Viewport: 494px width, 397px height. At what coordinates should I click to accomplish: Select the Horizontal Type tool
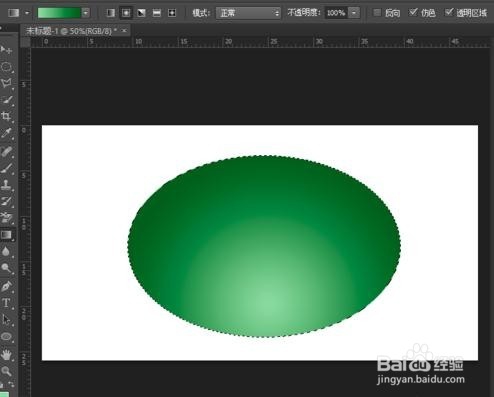pos(6,303)
